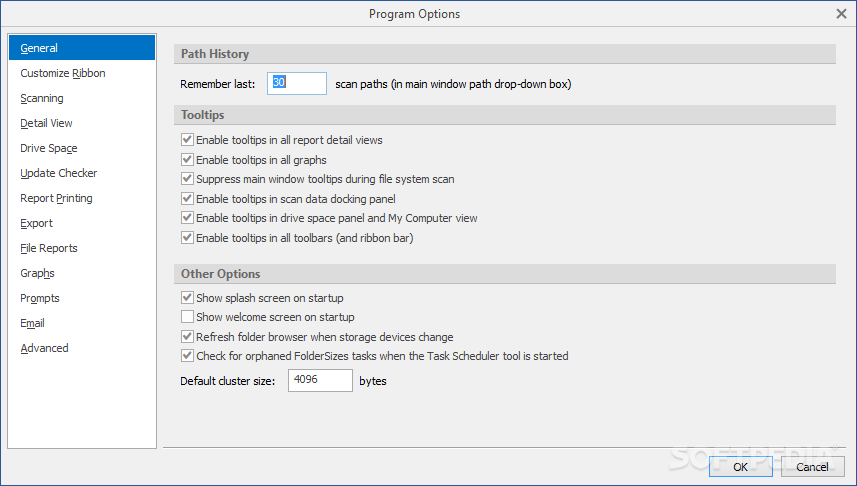Open the Advanced options category
The image size is (857, 486).
(44, 348)
